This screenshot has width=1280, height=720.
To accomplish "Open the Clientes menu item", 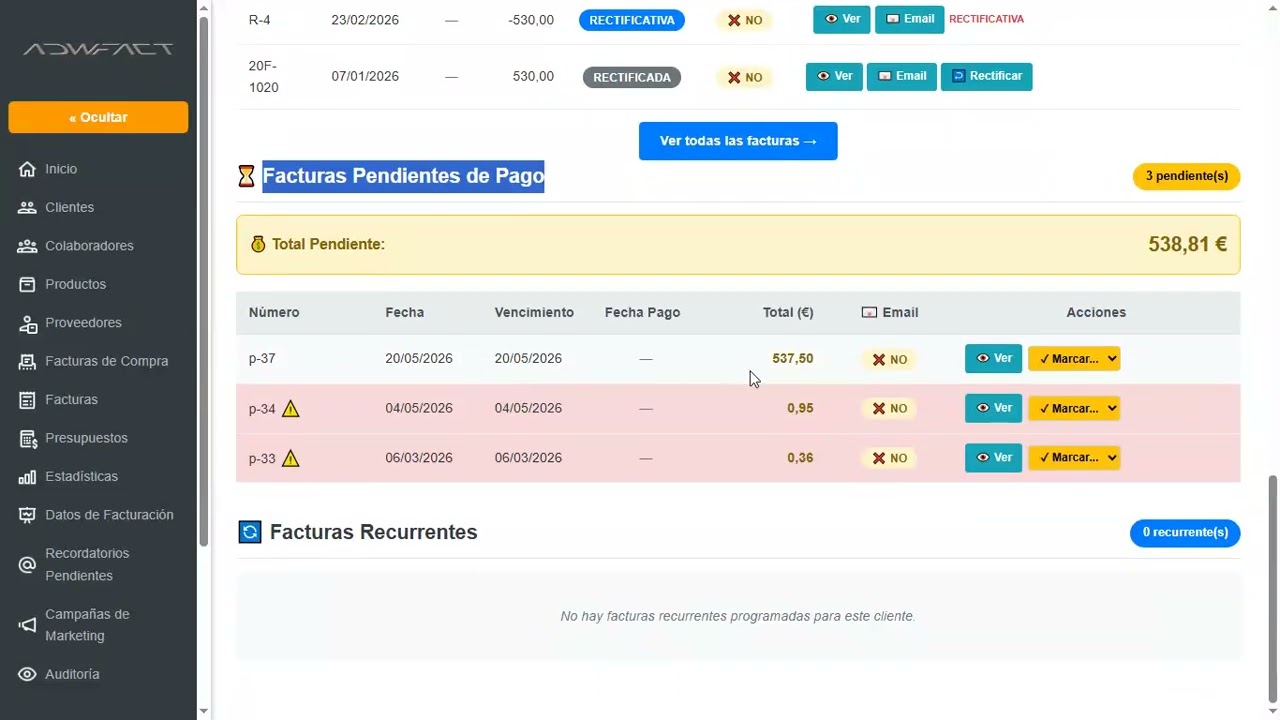I will (69, 208).
